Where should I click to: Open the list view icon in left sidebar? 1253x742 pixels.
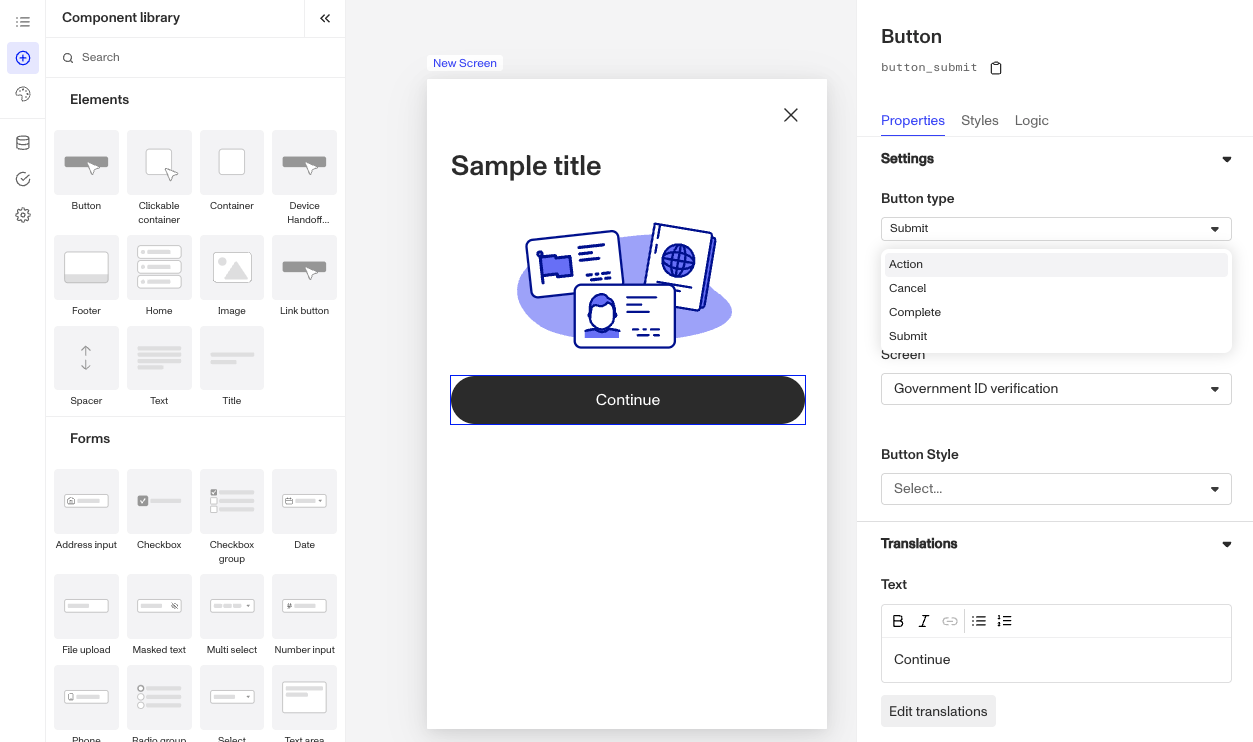click(23, 22)
